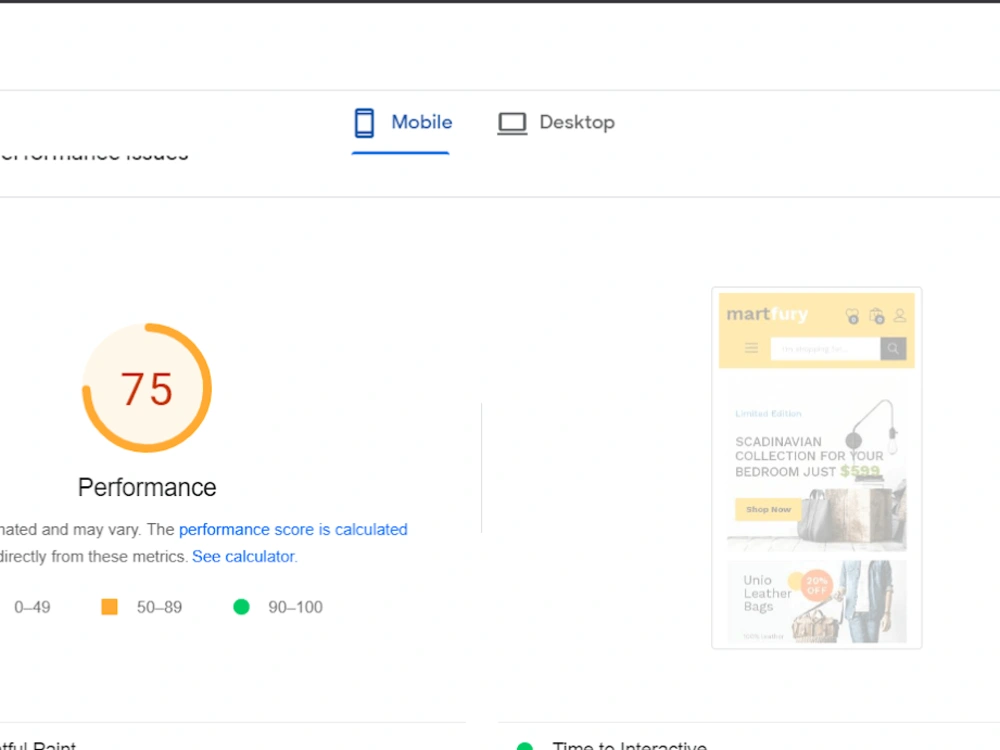1000x750 pixels.
Task: Open the 'performance score is calculated' link
Action: (x=293, y=529)
